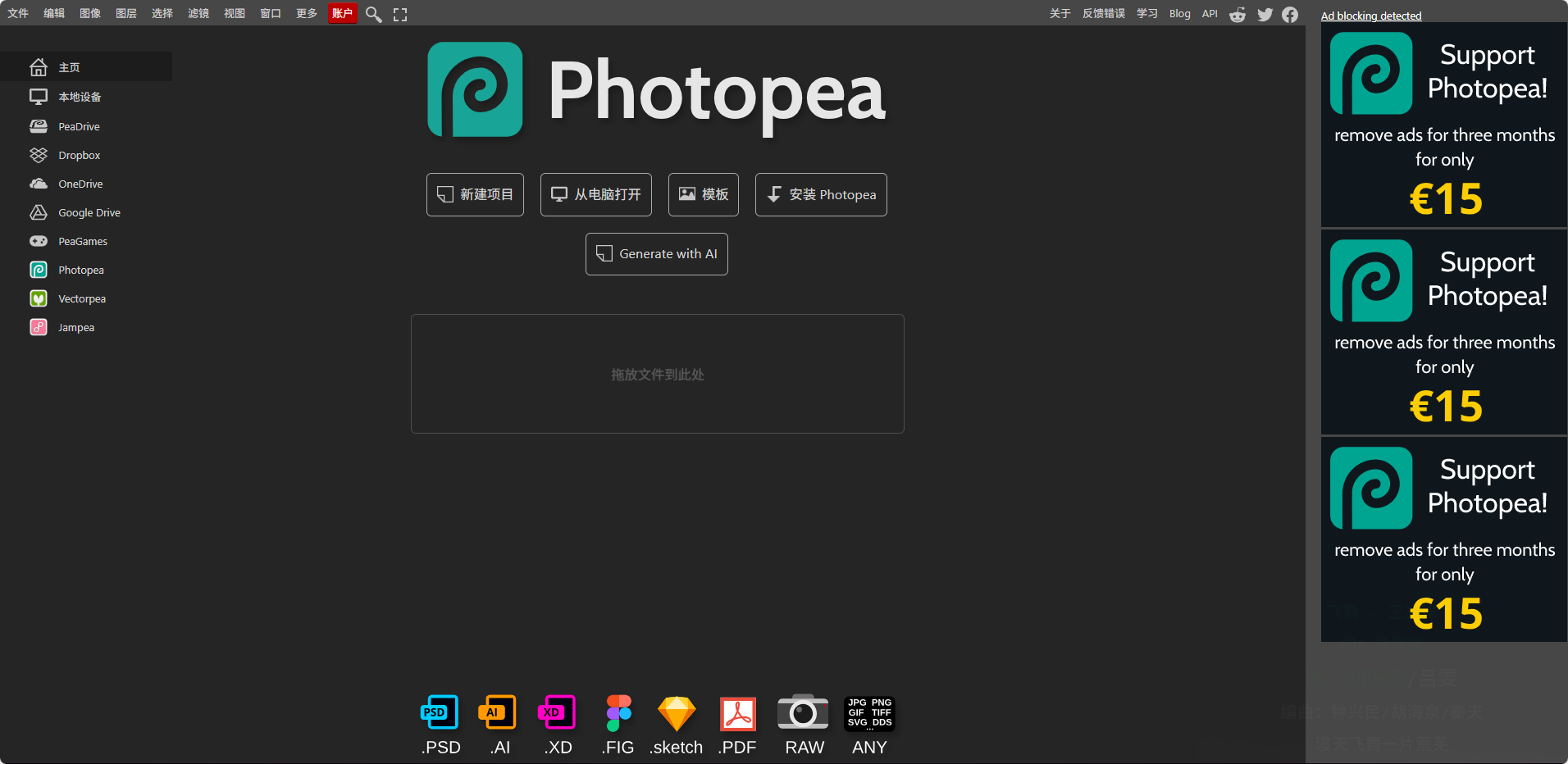Screen dimensions: 1568x764
Task: Select PeaGames label in the sidebar
Action: click(x=83, y=241)
